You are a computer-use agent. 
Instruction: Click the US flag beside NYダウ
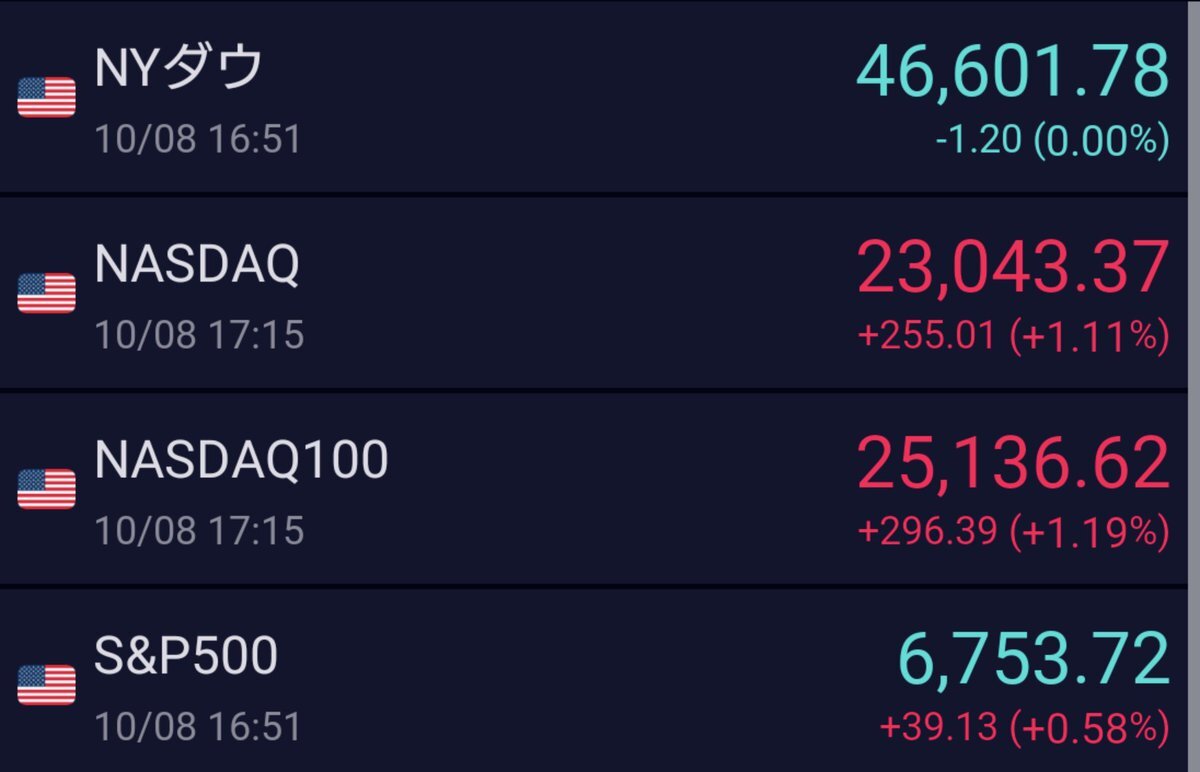pos(47,97)
